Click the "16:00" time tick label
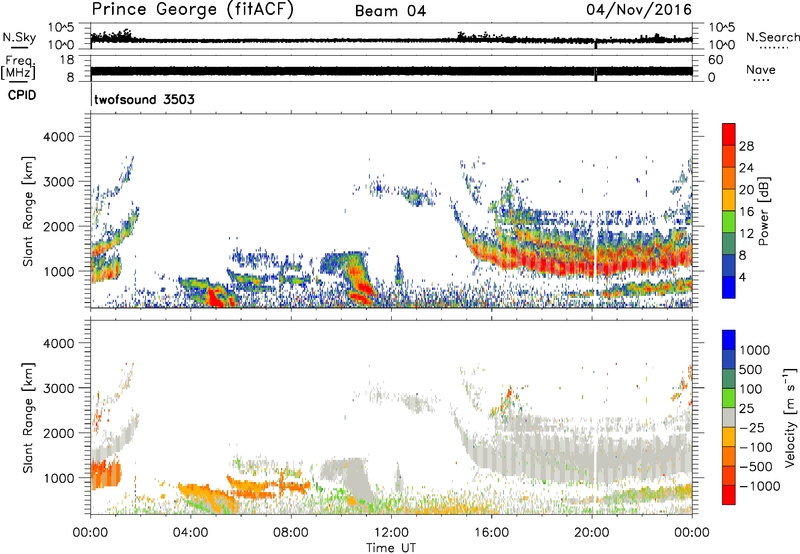Image resolution: width=800 pixels, height=554 pixels. tap(491, 533)
